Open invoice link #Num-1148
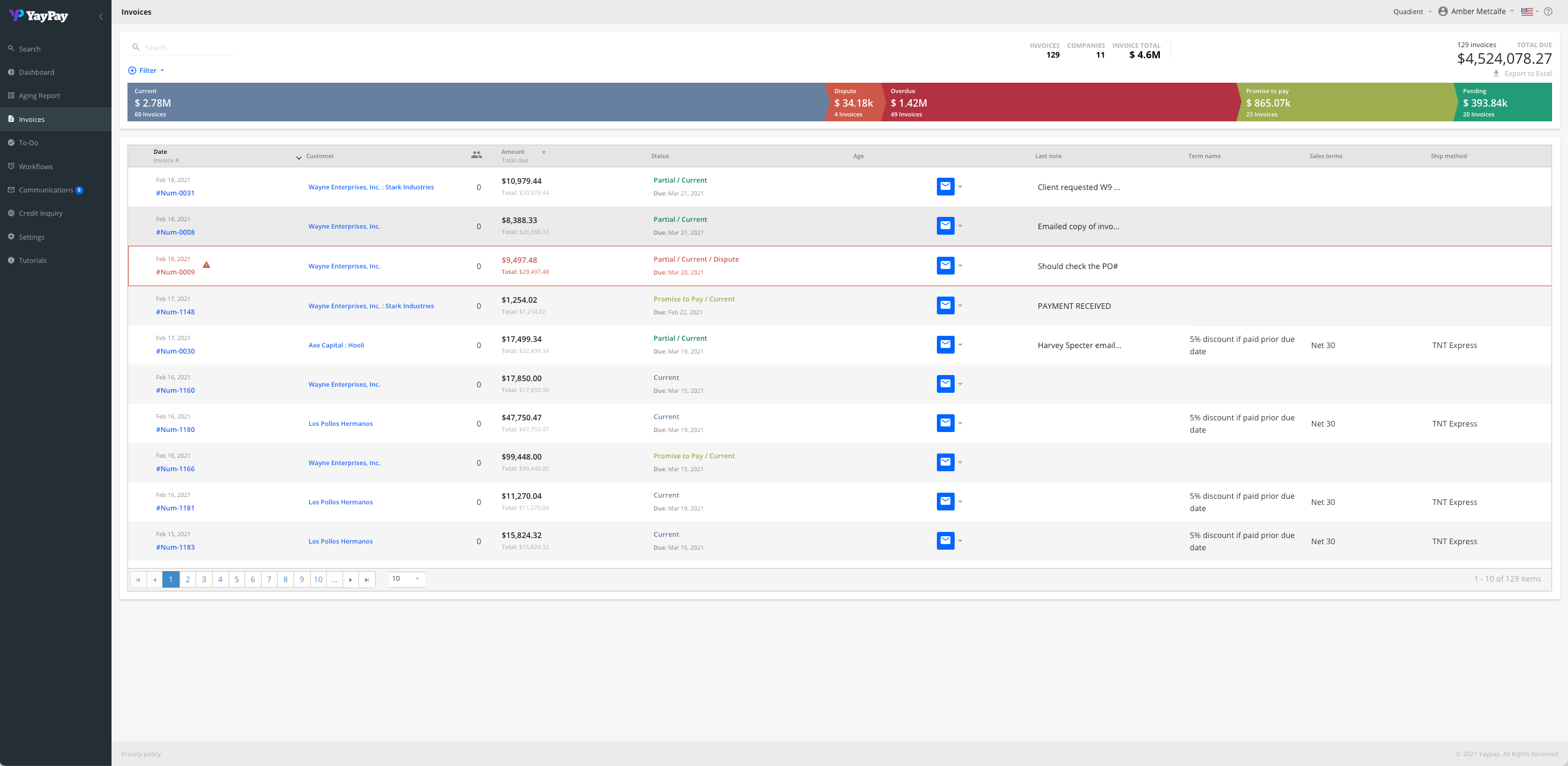 [x=175, y=312]
